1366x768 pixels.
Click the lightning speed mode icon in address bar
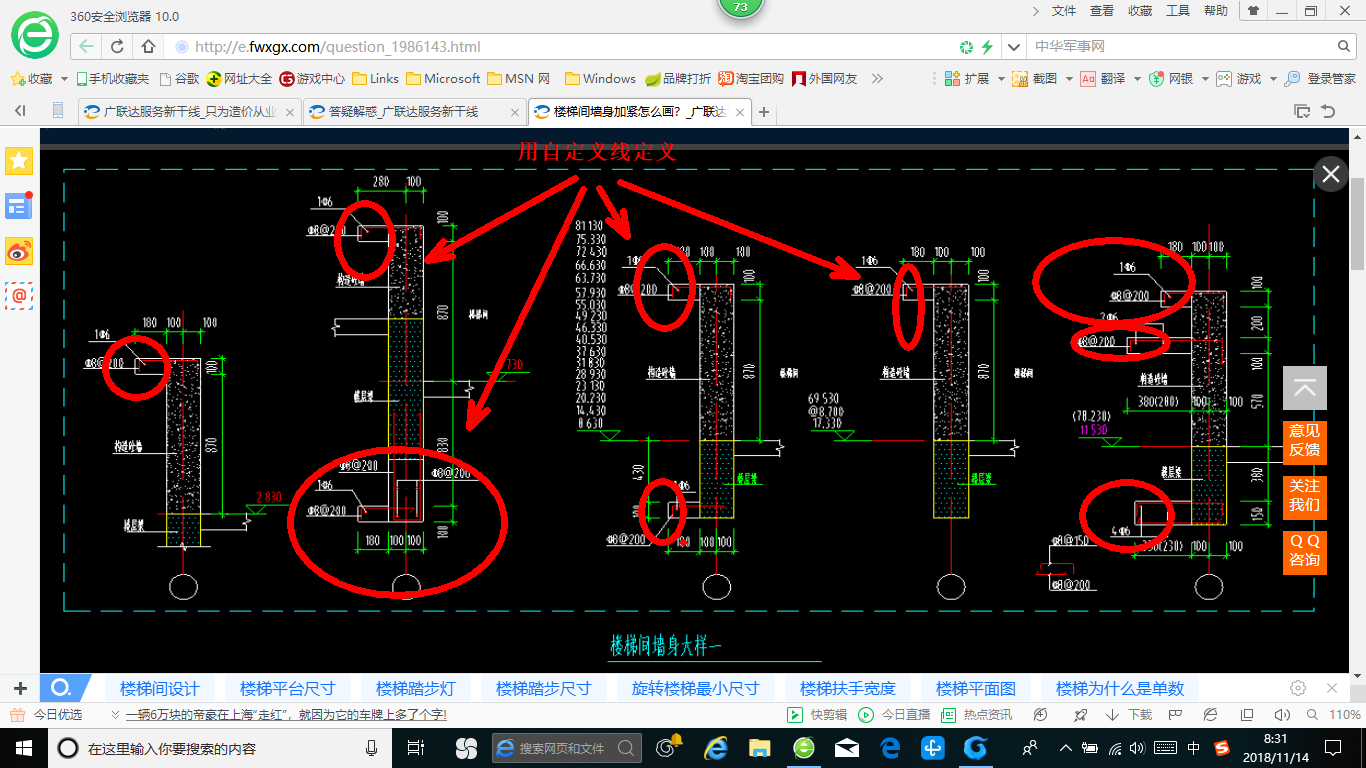[987, 47]
